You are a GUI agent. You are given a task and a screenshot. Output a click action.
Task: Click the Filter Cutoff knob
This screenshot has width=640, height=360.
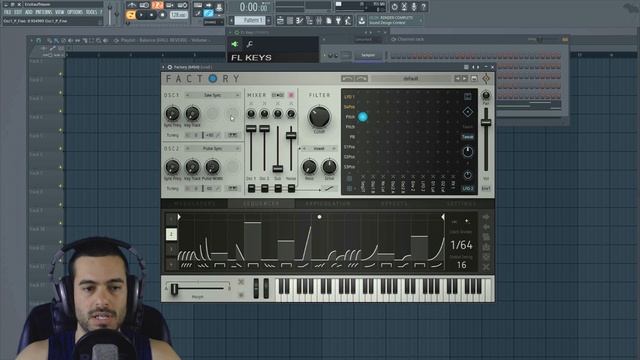pyautogui.click(x=319, y=116)
